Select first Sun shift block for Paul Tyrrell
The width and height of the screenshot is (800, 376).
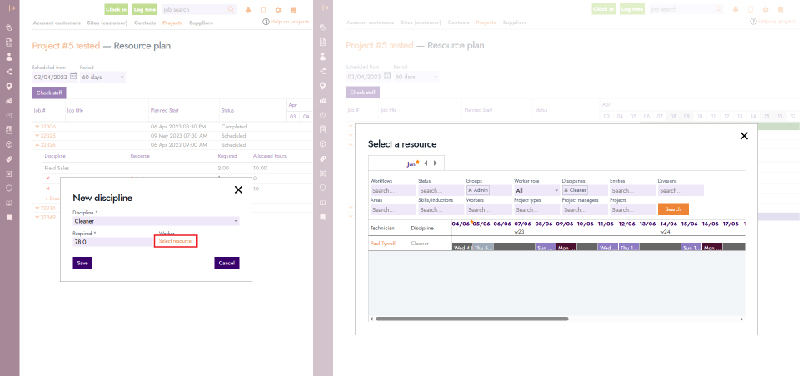point(545,247)
